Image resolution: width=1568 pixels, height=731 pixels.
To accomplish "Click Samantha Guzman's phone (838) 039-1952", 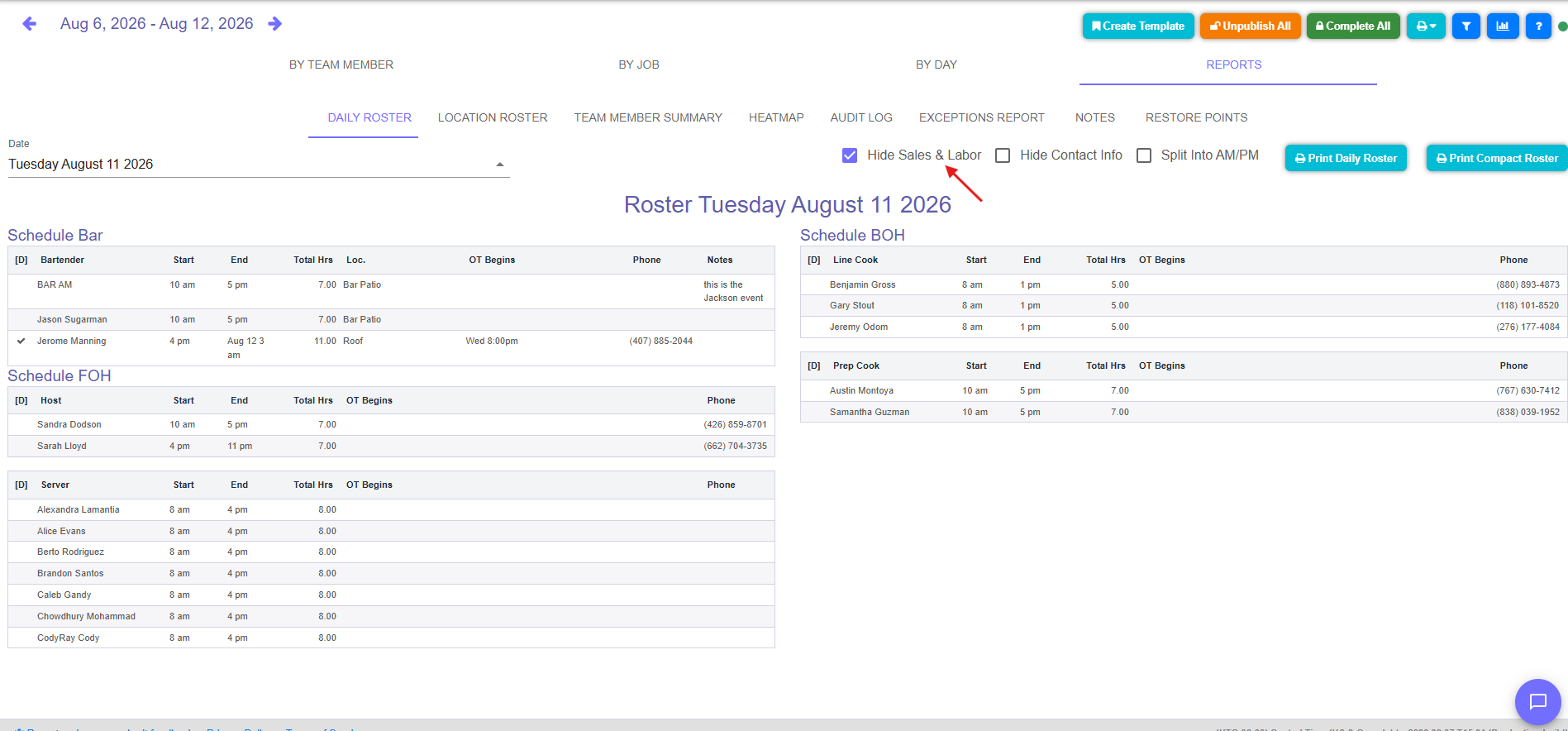I will [1528, 412].
